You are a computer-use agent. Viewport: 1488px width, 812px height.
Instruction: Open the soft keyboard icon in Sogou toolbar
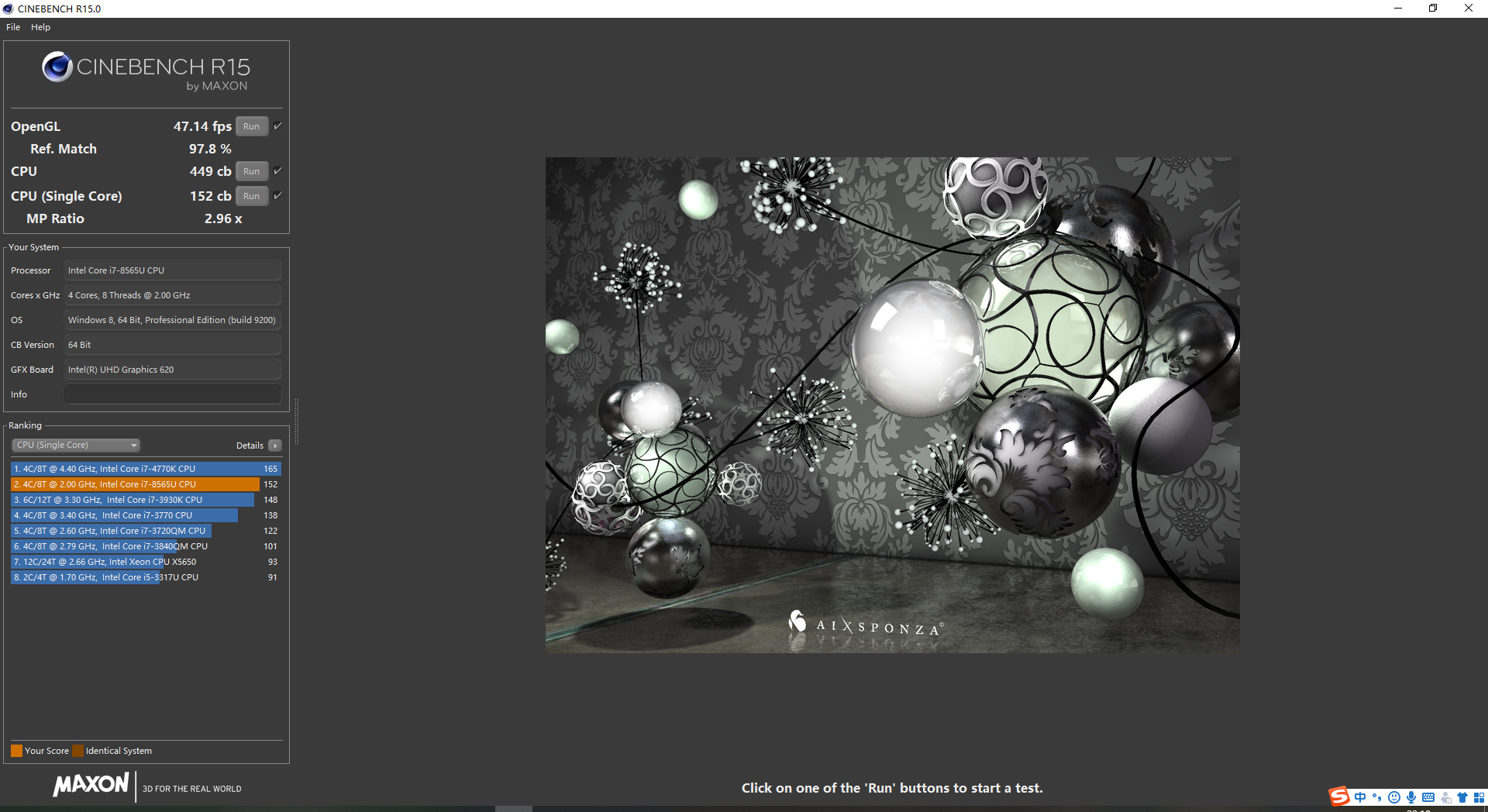point(1428,797)
